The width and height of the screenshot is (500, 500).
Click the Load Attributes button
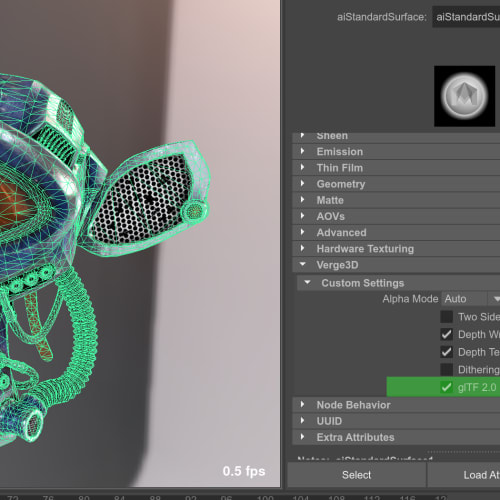click(464, 475)
